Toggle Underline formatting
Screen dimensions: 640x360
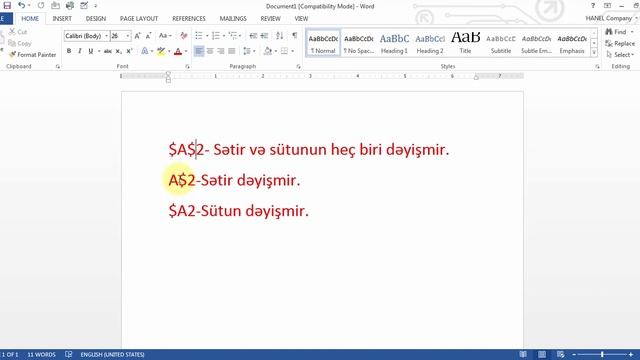(91, 51)
